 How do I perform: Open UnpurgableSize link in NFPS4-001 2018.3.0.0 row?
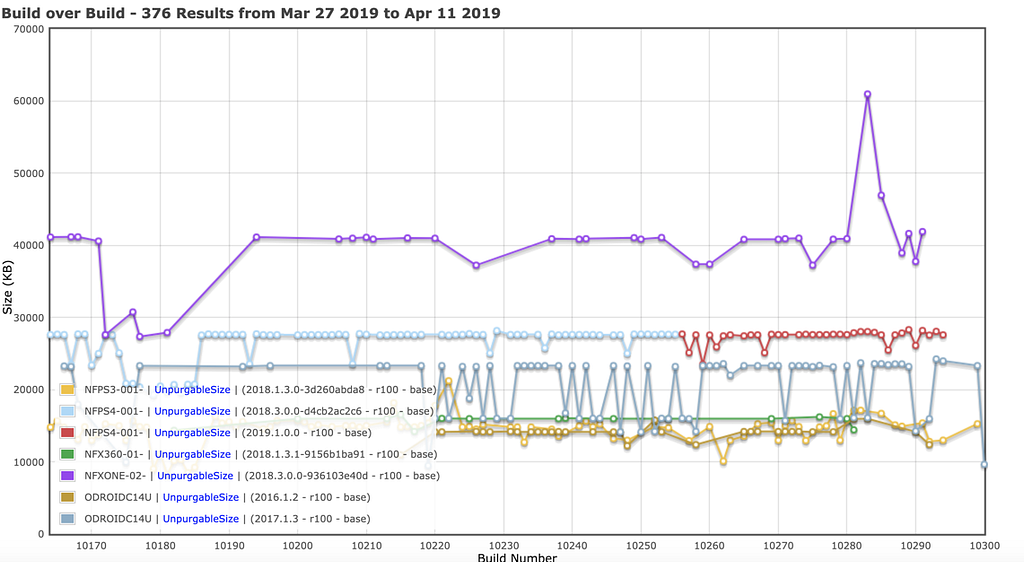click(x=192, y=411)
